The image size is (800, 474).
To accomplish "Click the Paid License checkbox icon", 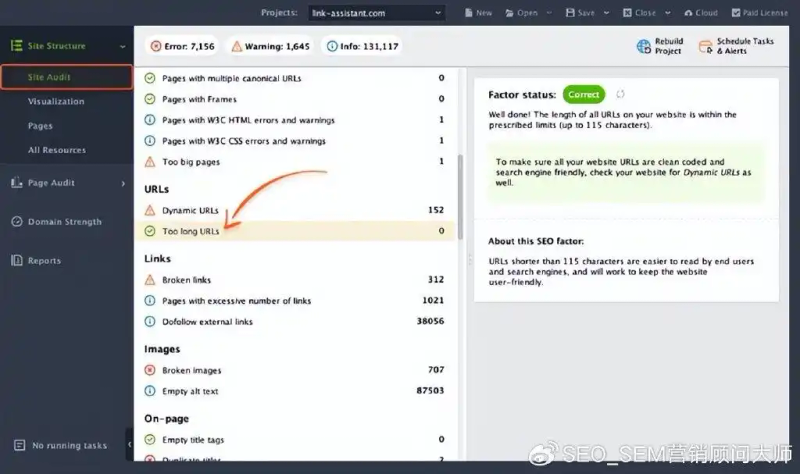I will tap(736, 13).
